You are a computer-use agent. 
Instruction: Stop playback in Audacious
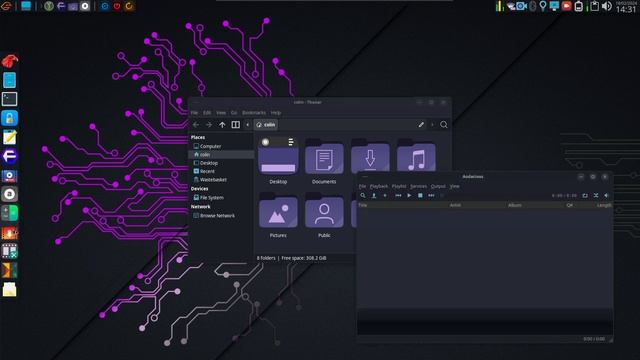(420, 196)
